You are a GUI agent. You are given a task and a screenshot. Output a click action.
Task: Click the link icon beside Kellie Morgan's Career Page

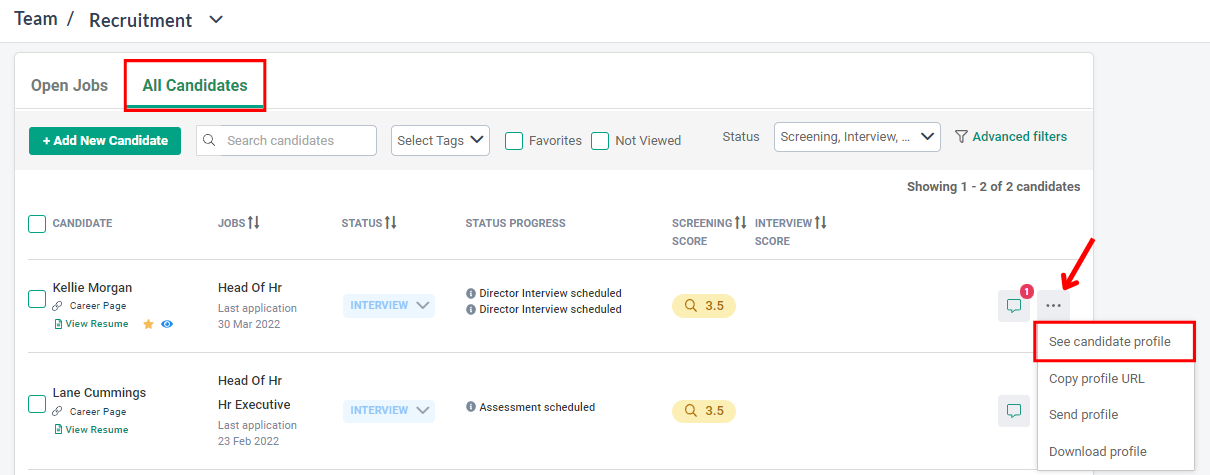[58, 306]
